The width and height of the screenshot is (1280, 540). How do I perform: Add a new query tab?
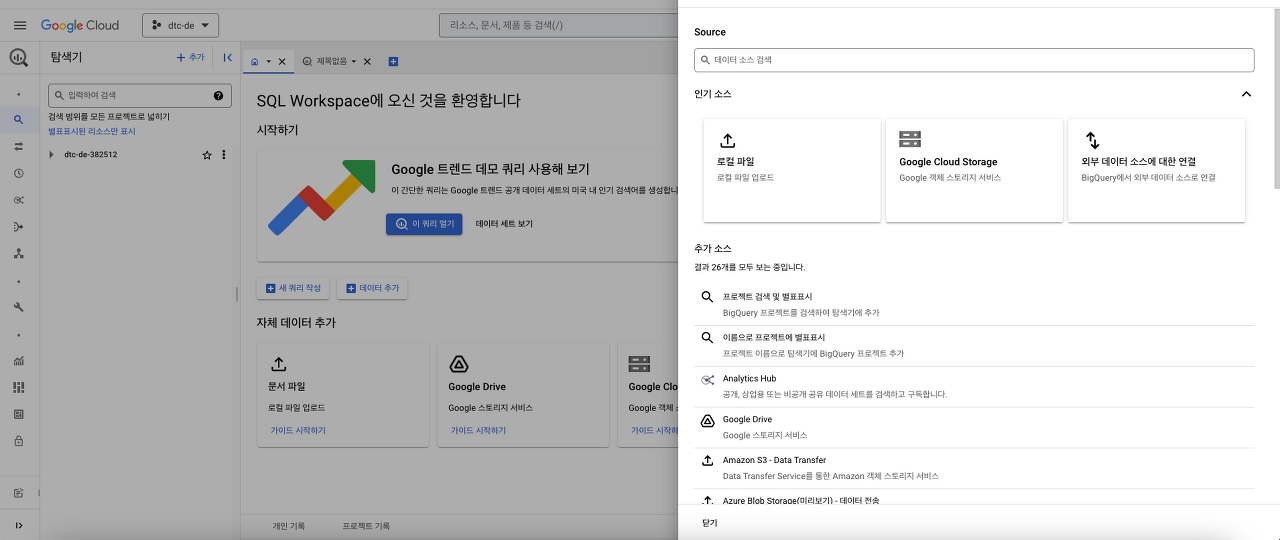pos(393,62)
